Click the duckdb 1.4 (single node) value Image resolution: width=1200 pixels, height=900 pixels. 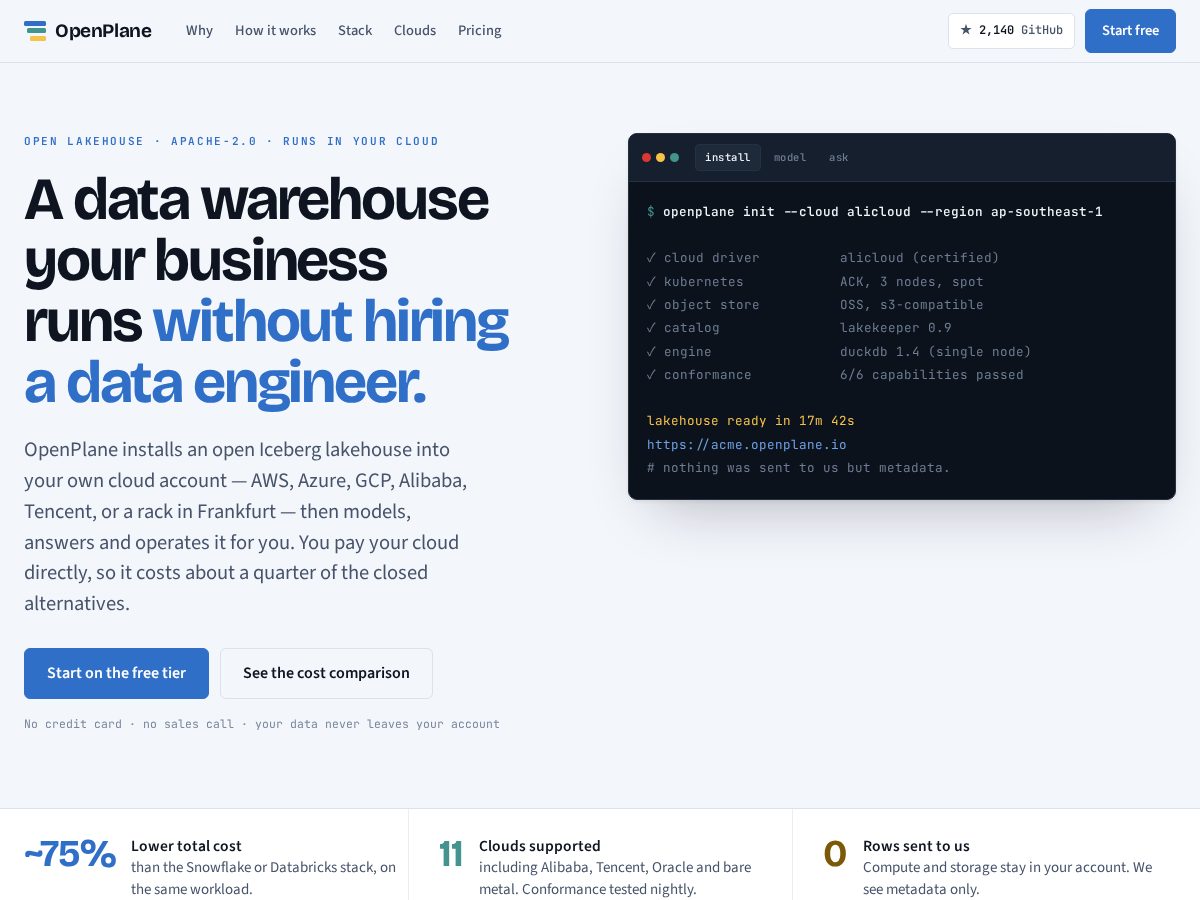point(936,352)
